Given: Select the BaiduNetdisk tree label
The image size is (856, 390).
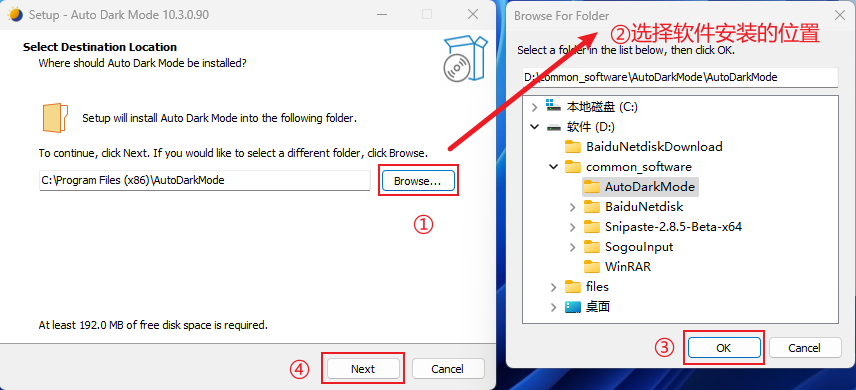Looking at the screenshot, I should point(644,207).
